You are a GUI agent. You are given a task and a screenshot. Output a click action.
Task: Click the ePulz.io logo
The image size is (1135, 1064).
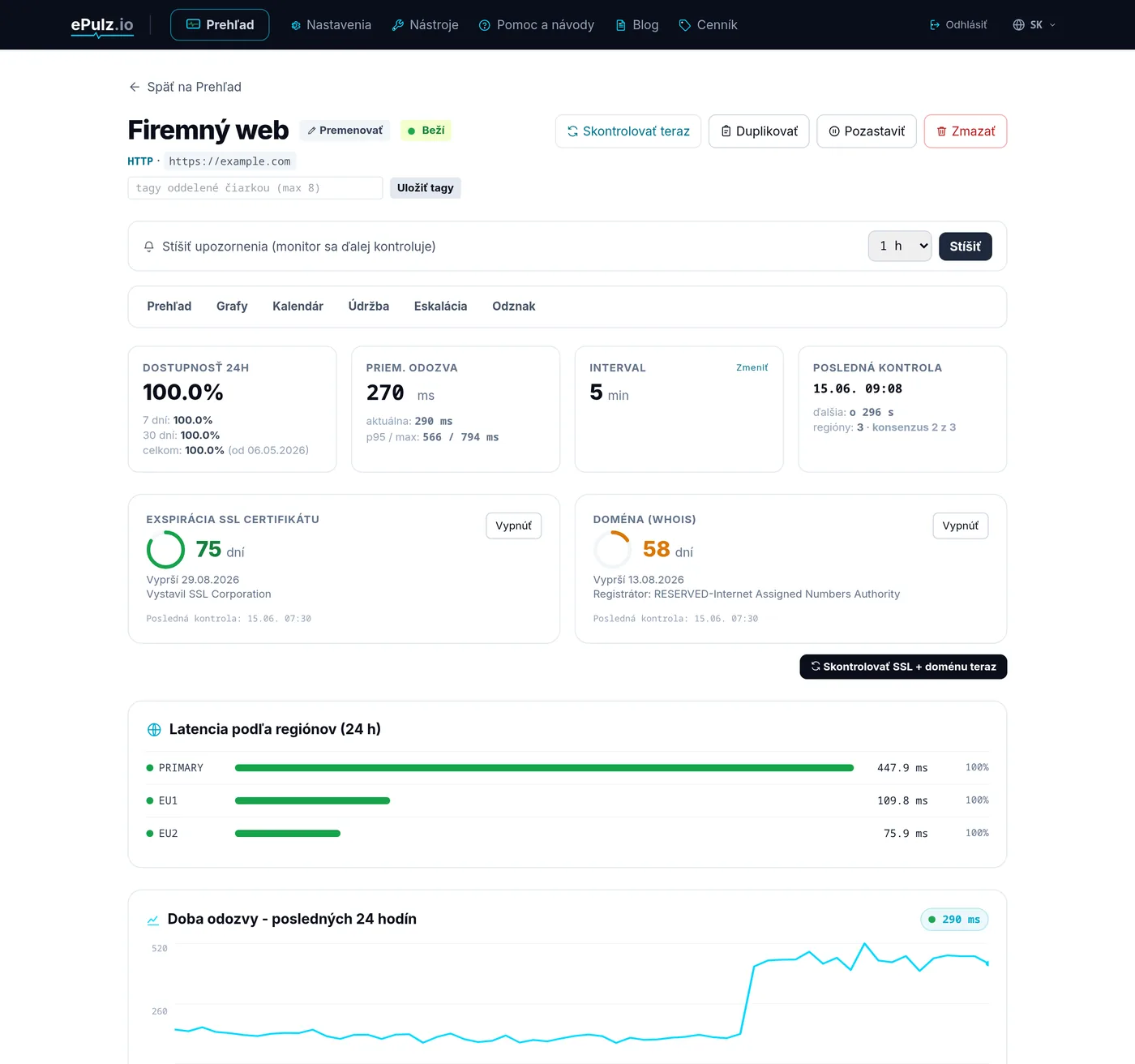pos(102,25)
